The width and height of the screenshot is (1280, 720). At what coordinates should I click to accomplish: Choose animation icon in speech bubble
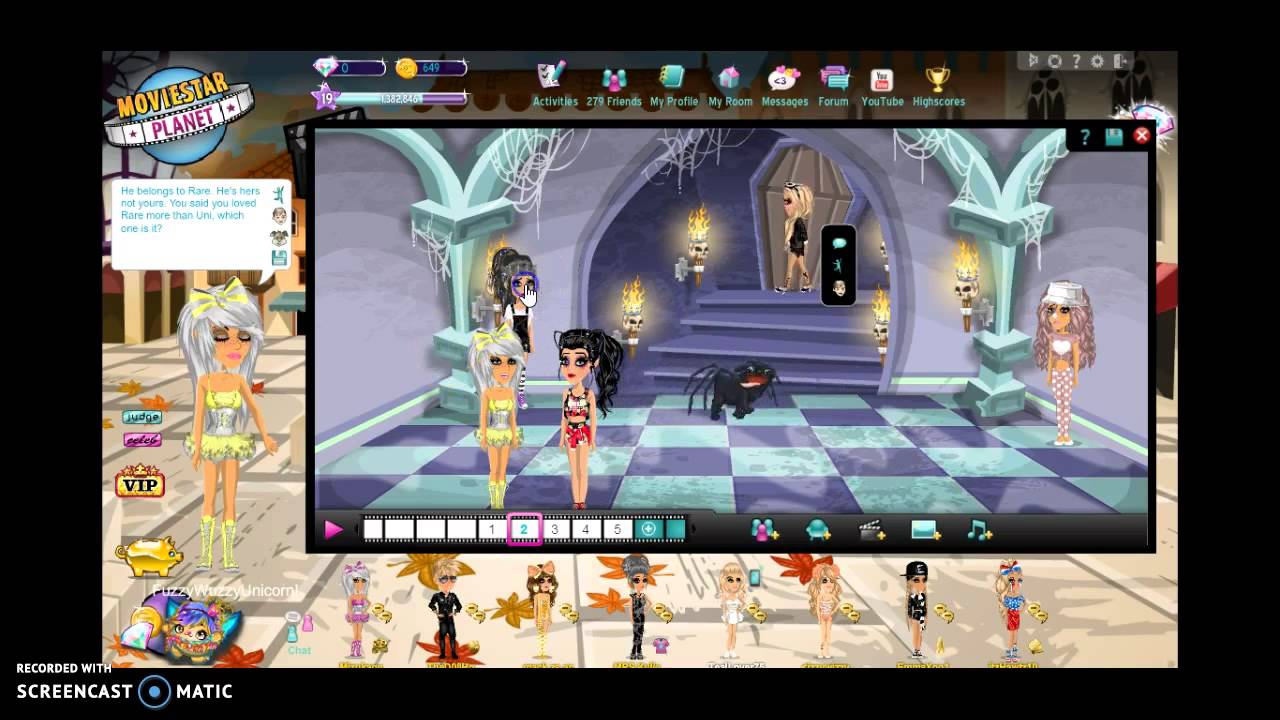coord(279,192)
